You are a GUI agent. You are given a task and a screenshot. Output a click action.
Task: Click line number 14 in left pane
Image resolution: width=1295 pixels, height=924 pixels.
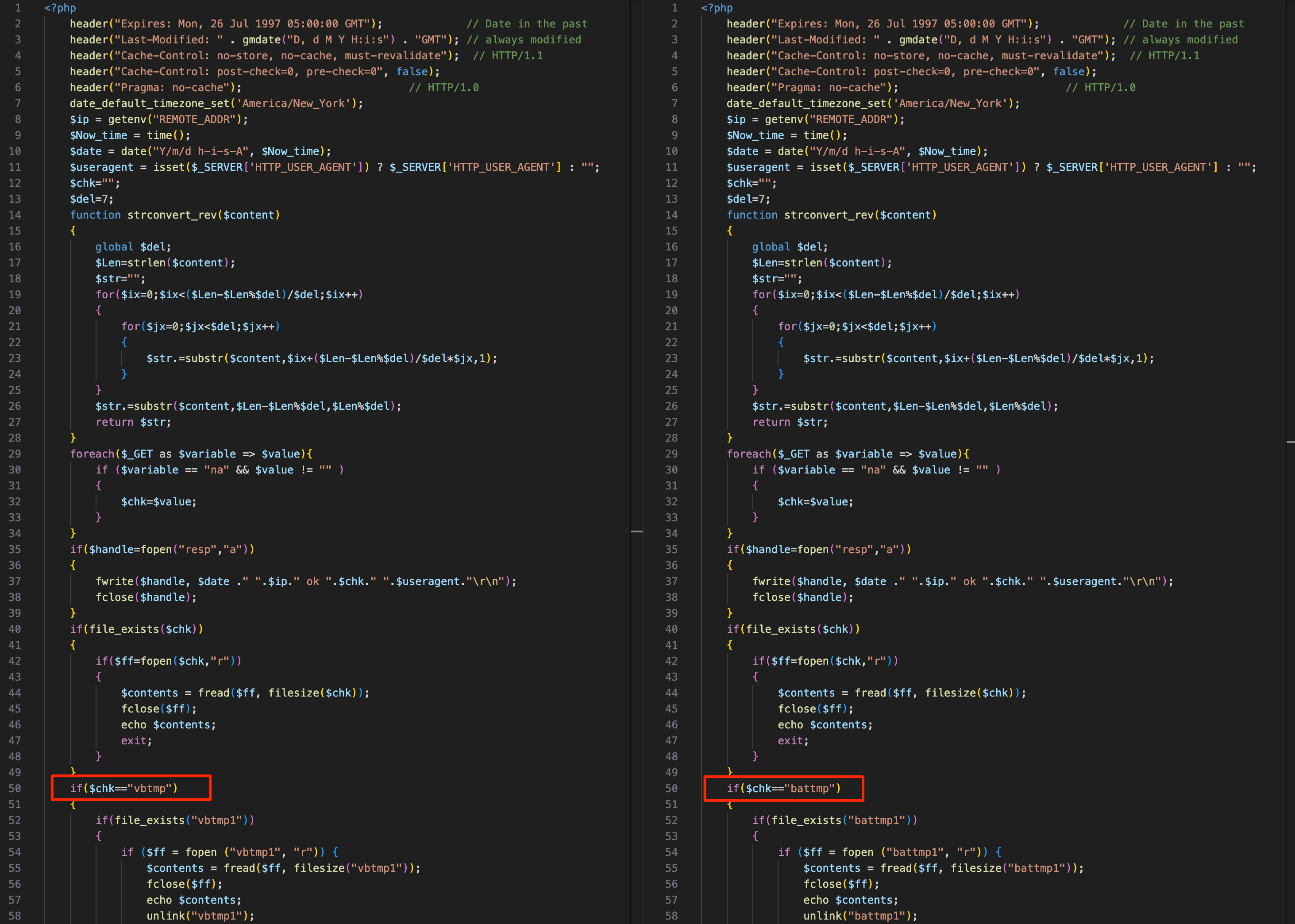[x=15, y=215]
